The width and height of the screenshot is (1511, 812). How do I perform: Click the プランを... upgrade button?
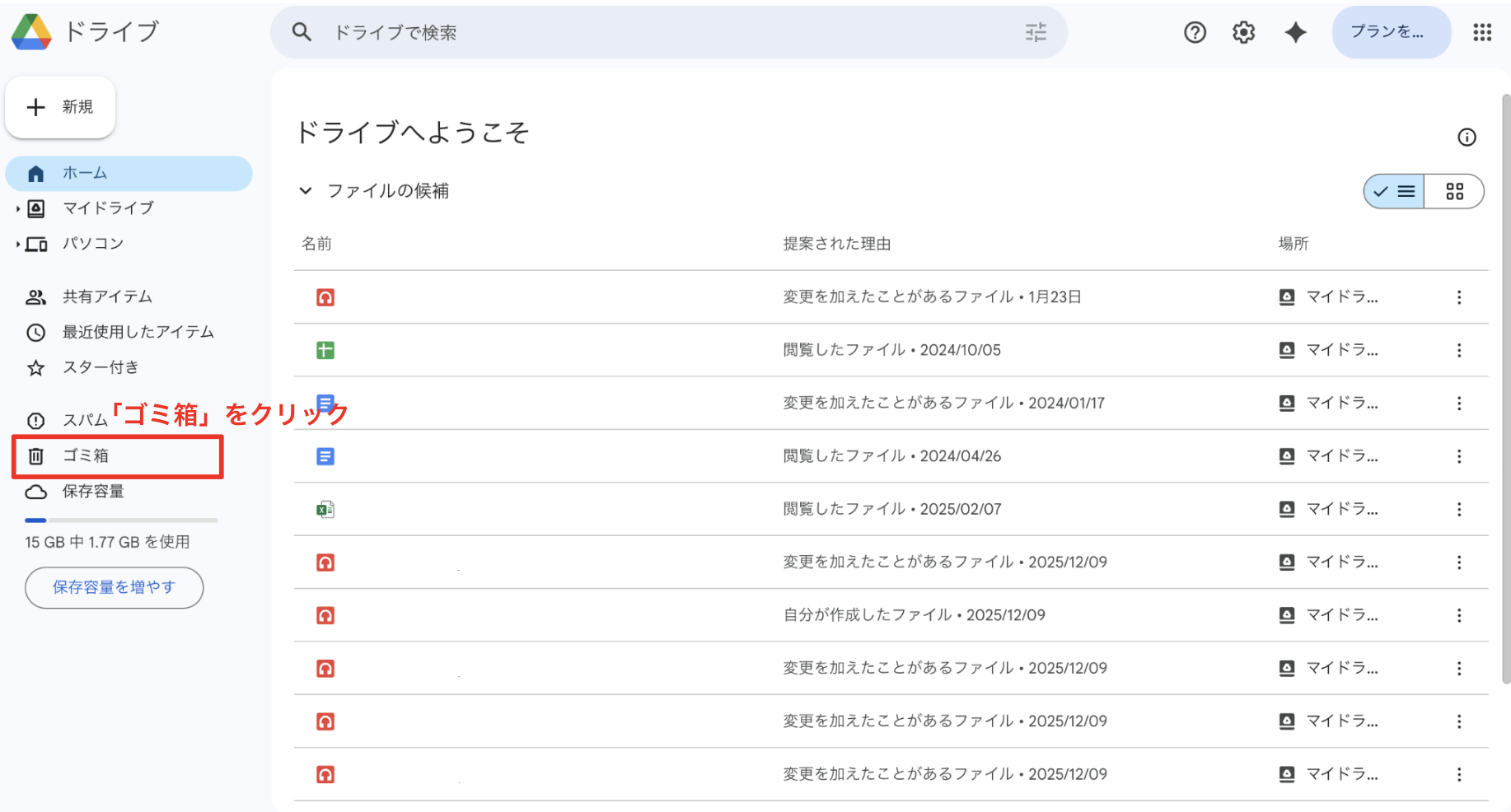click(1391, 32)
